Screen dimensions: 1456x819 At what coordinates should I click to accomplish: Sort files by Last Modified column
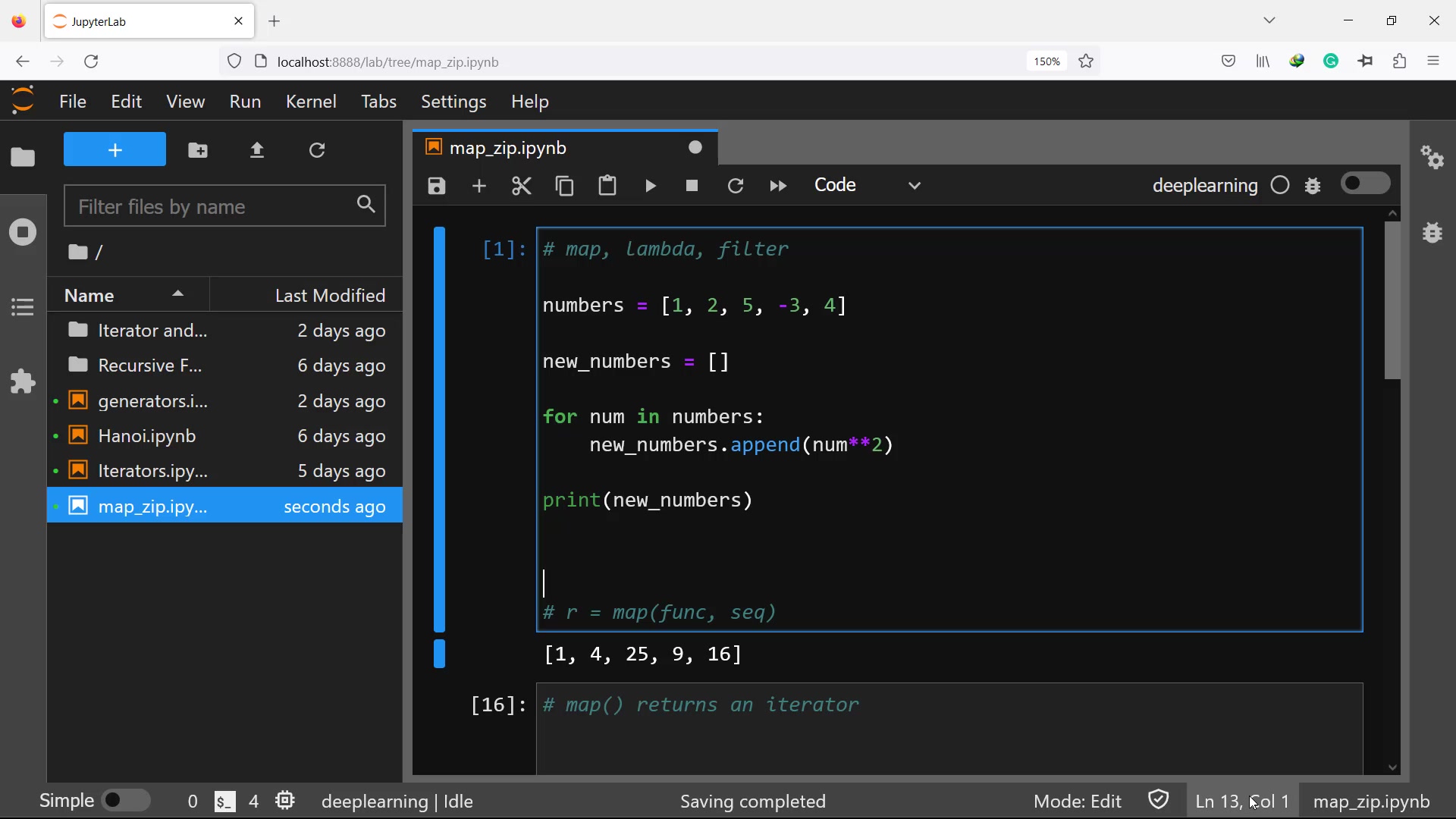(306, 295)
